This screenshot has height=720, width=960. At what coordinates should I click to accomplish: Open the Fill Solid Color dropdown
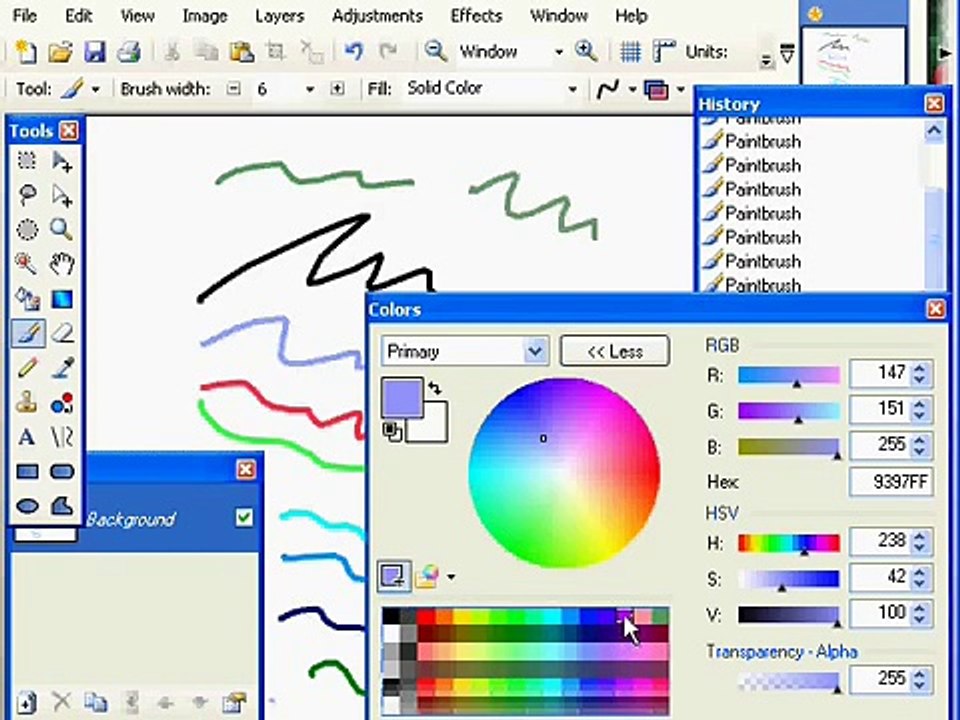572,89
